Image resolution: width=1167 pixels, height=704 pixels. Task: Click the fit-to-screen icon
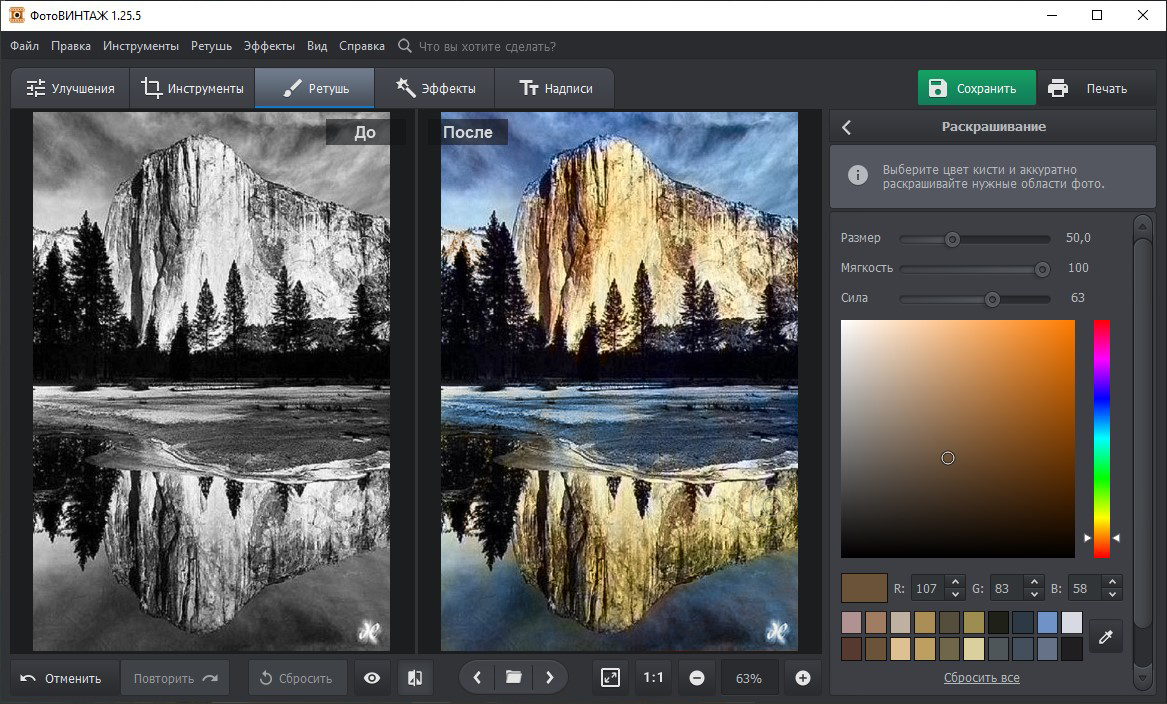click(610, 678)
